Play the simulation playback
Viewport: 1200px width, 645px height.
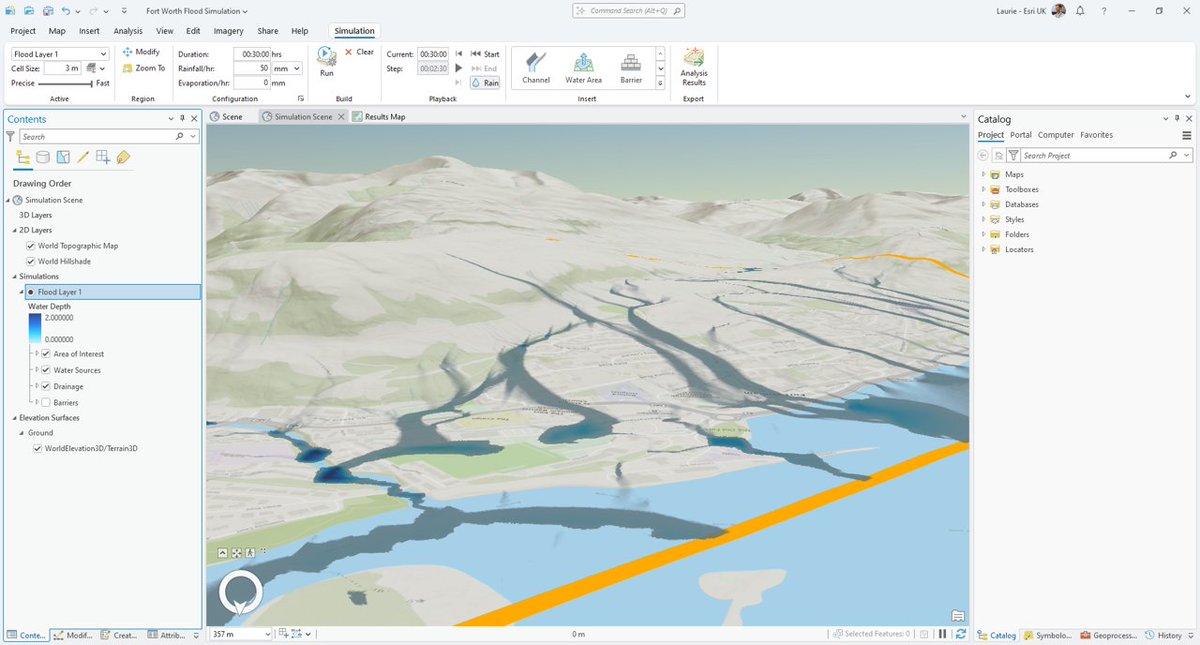tap(459, 68)
